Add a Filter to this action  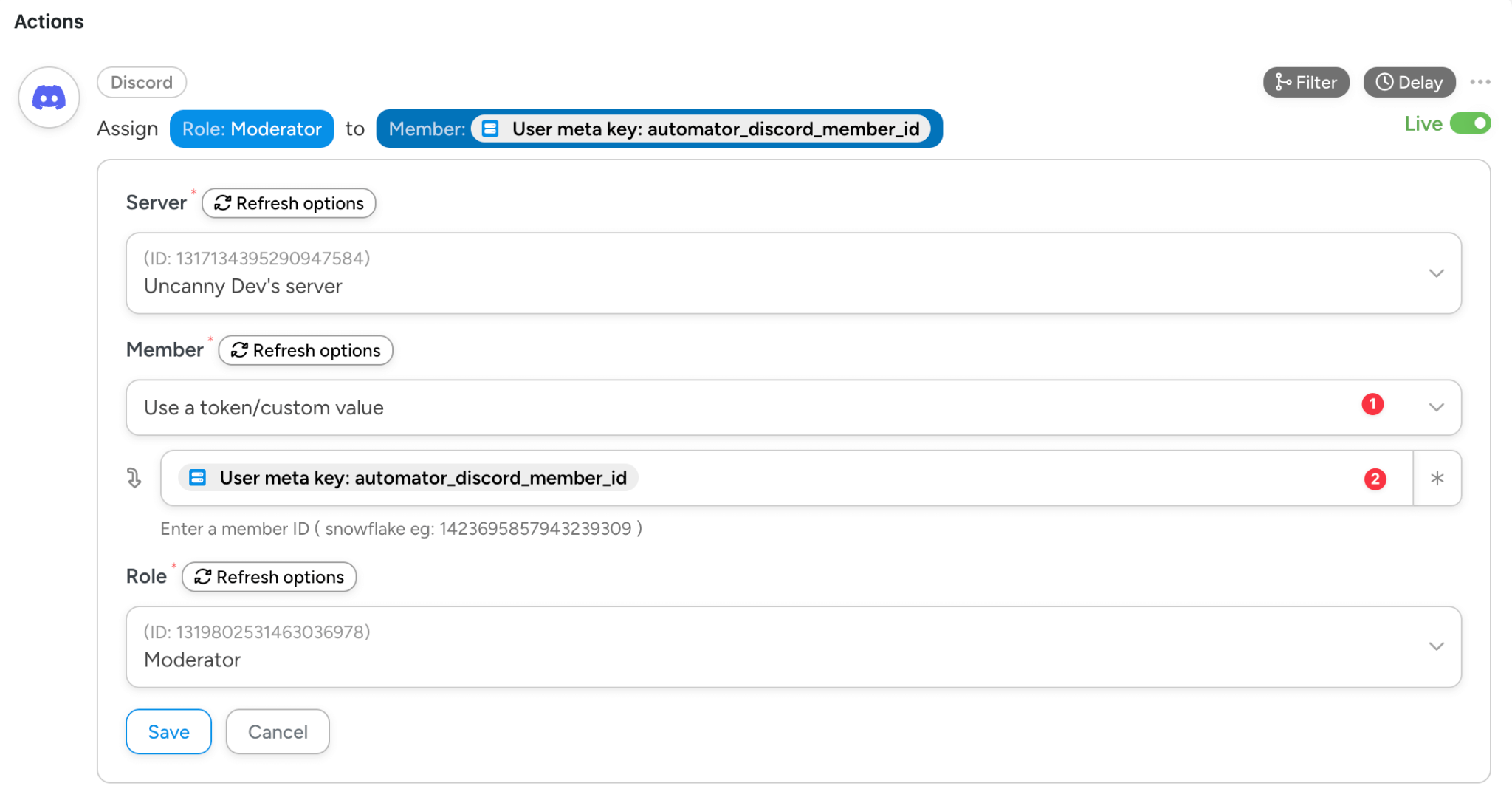1306,83
